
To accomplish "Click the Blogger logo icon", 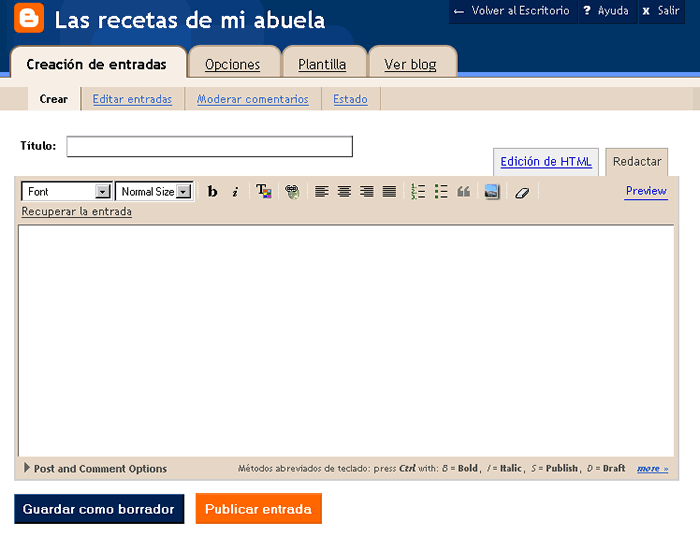I will 29,18.
